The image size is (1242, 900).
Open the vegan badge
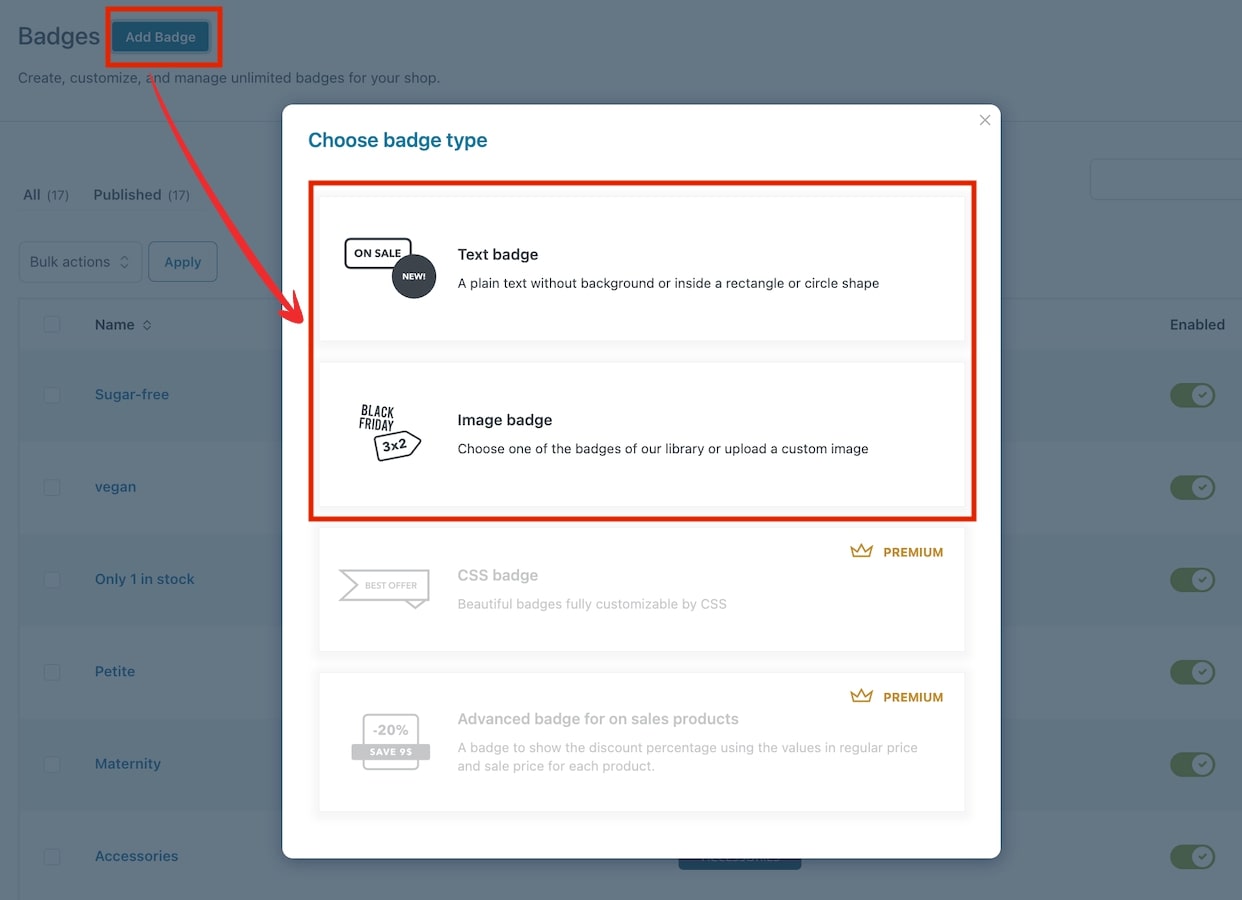point(115,487)
